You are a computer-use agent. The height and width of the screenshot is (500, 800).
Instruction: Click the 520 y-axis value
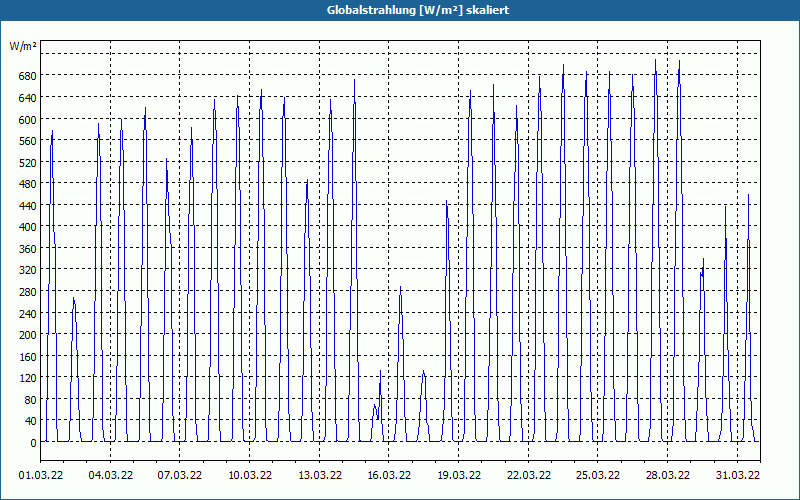[27, 163]
